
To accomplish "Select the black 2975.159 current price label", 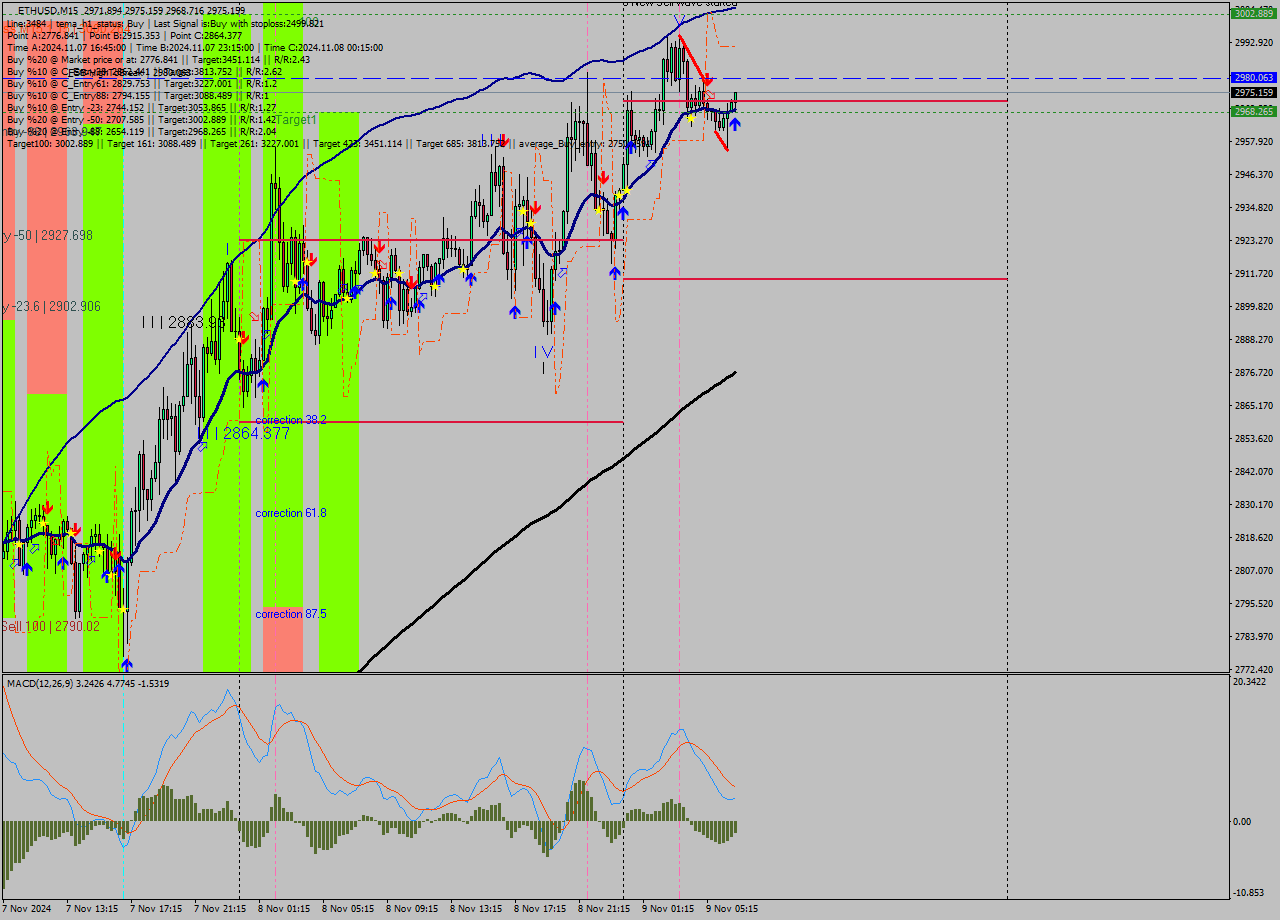I will 1254,92.
